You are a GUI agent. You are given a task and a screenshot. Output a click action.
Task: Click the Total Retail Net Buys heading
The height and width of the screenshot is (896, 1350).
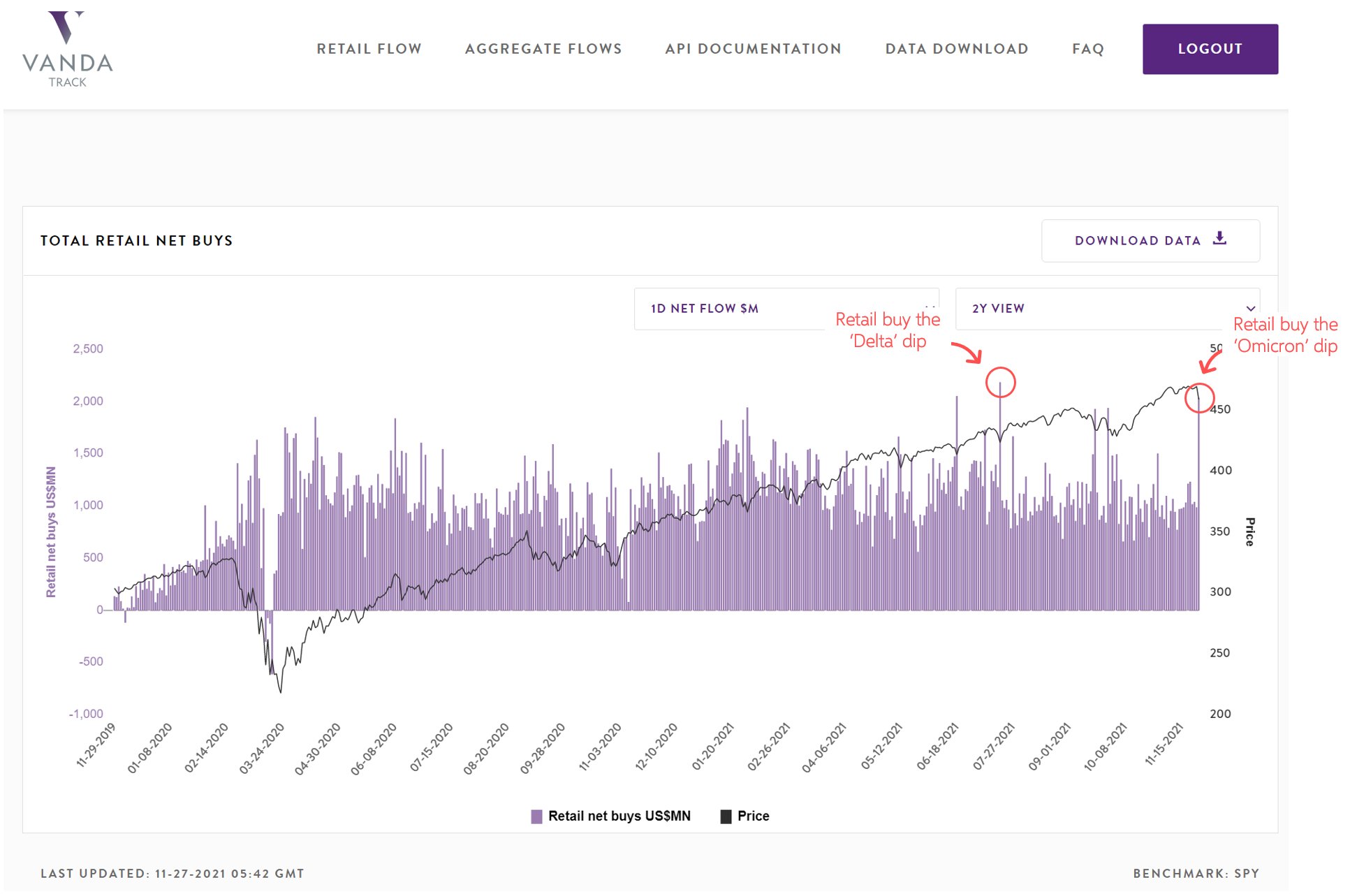click(x=136, y=241)
